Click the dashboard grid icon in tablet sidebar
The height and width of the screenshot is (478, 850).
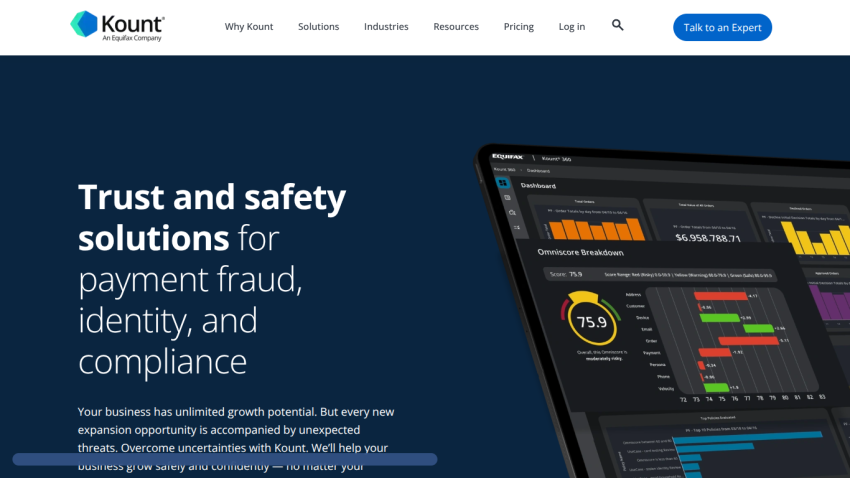(x=503, y=183)
